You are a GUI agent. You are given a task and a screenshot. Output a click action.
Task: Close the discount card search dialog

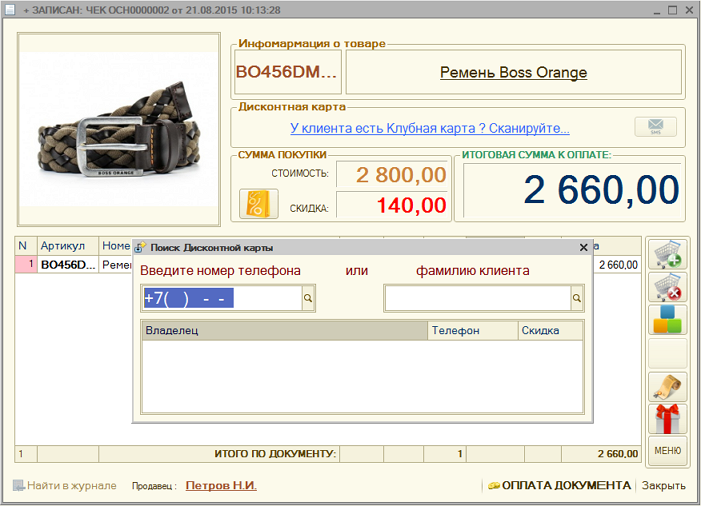click(583, 247)
